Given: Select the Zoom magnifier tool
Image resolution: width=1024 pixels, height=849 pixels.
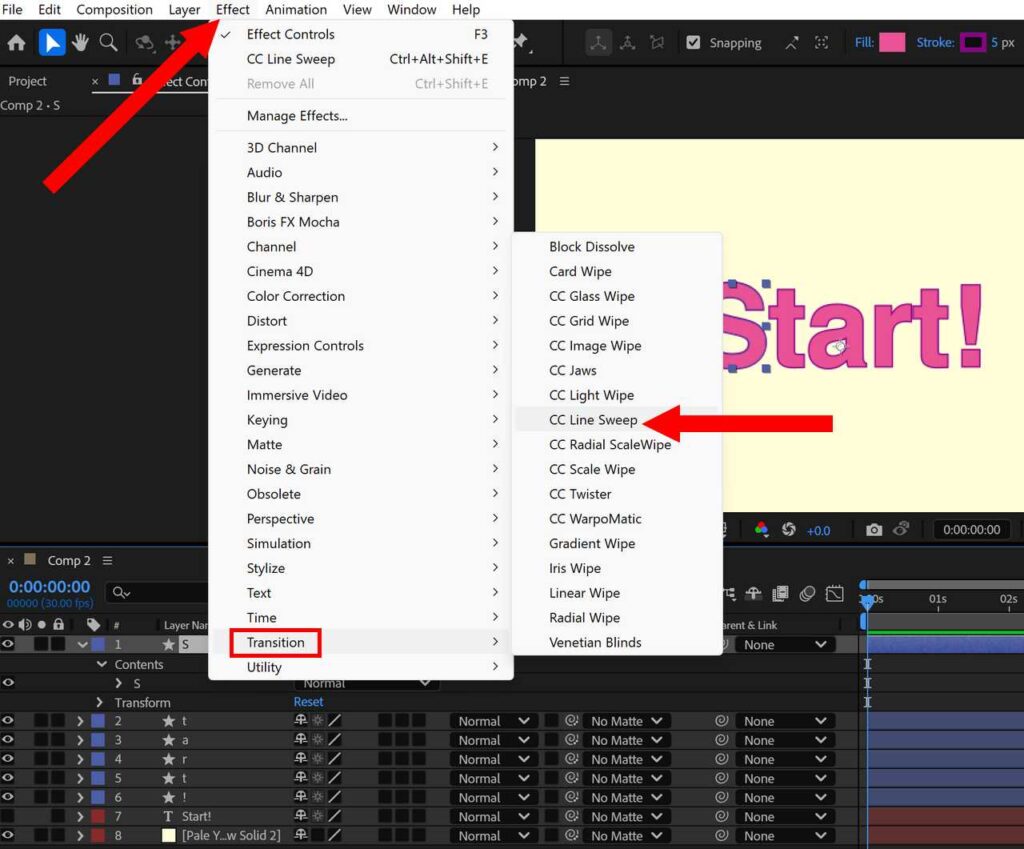Looking at the screenshot, I should click(108, 43).
